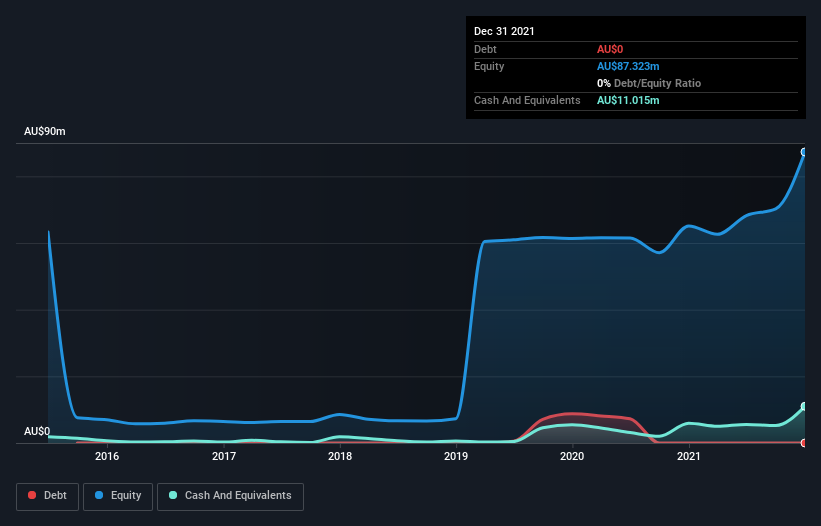The height and width of the screenshot is (526, 821).
Task: Click the AU$90m y-axis label
Action: click(45, 131)
